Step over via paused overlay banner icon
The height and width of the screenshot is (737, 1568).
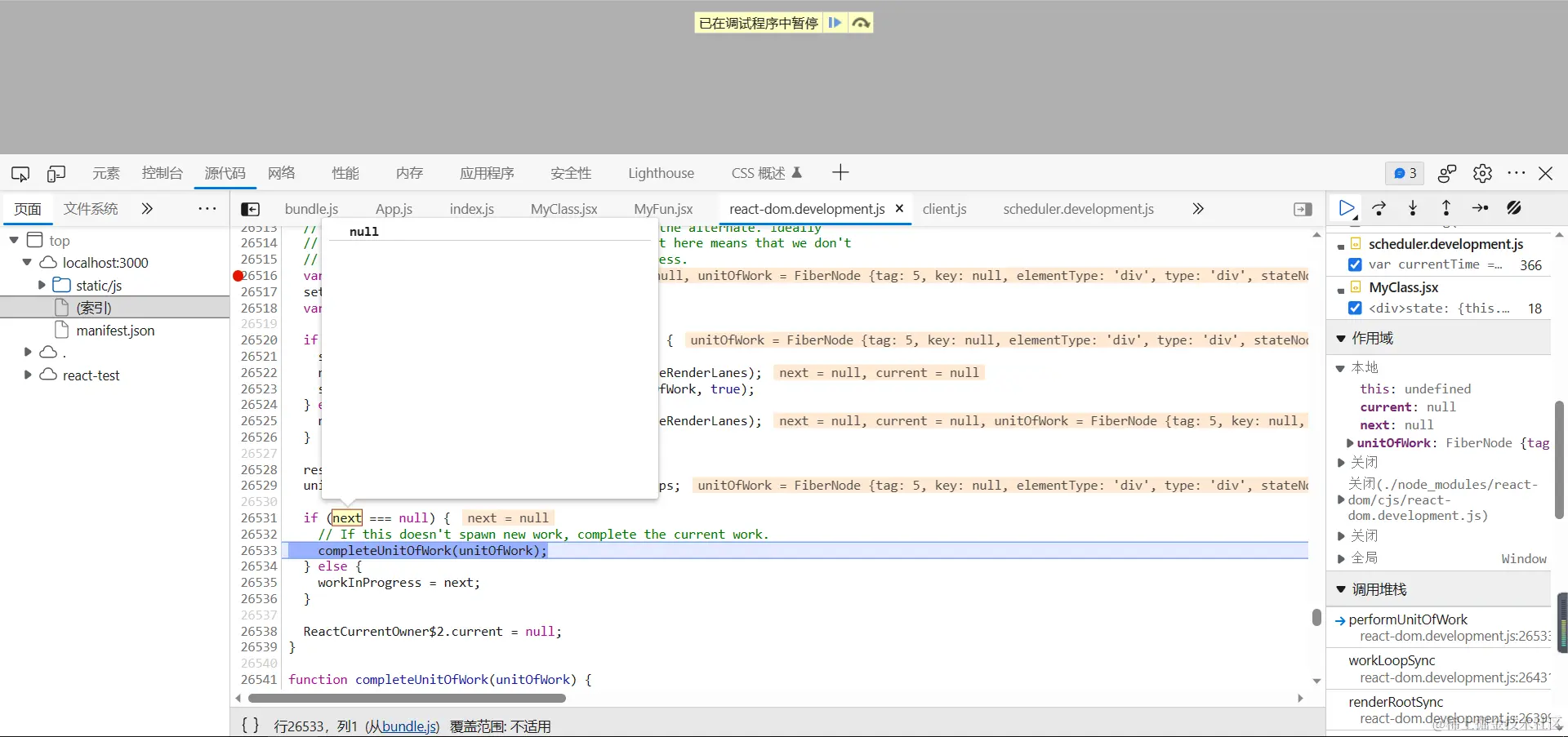tap(861, 23)
